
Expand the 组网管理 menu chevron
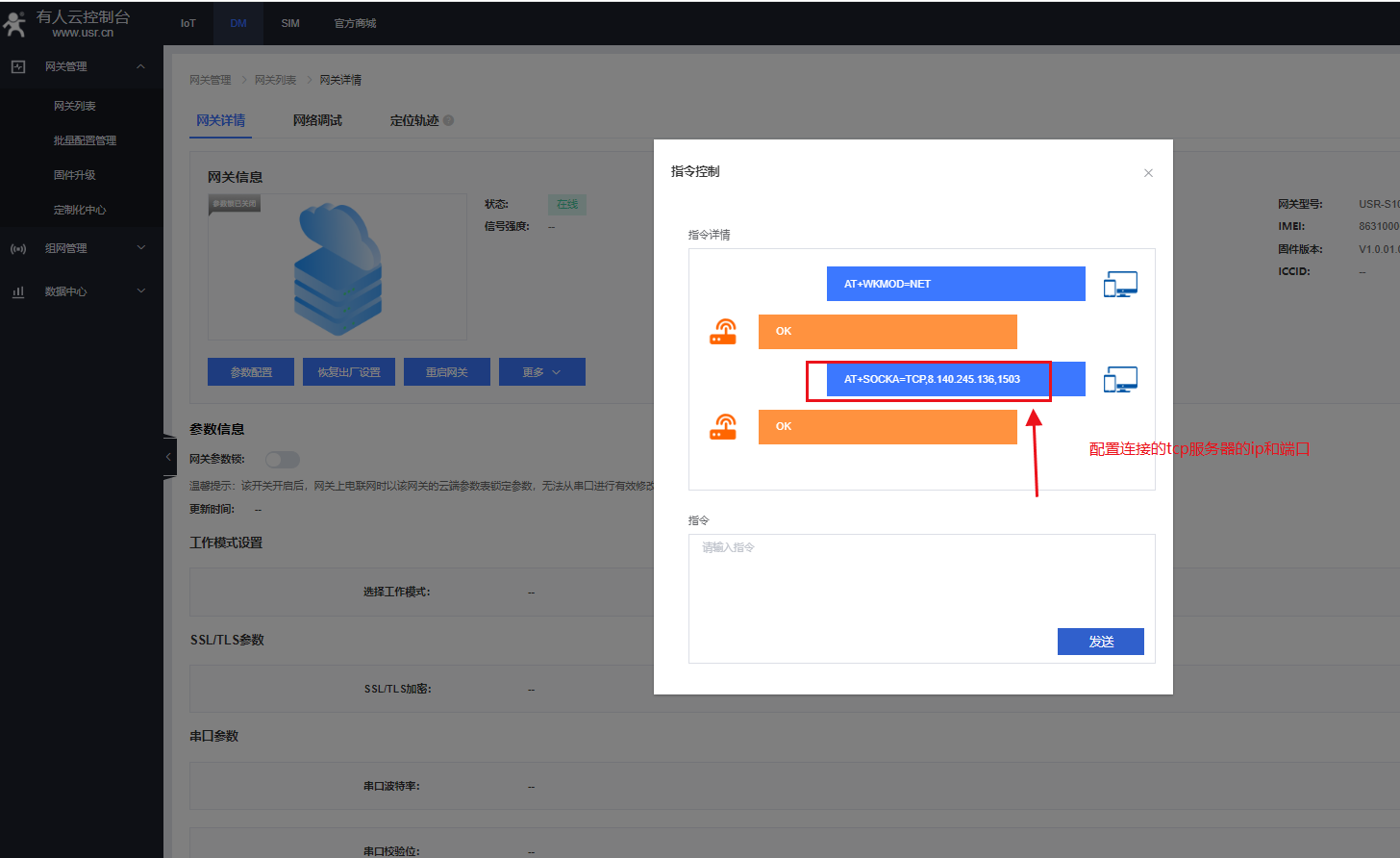pos(141,248)
